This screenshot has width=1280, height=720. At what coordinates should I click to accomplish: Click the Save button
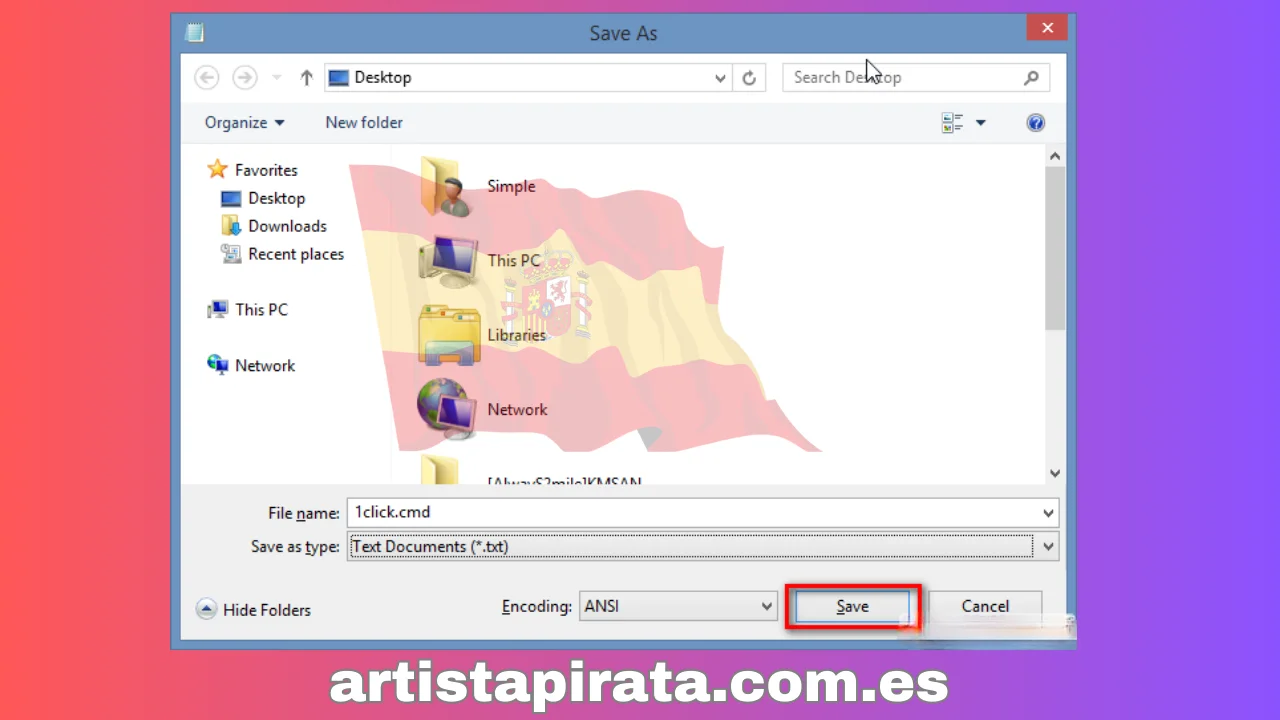pos(852,607)
